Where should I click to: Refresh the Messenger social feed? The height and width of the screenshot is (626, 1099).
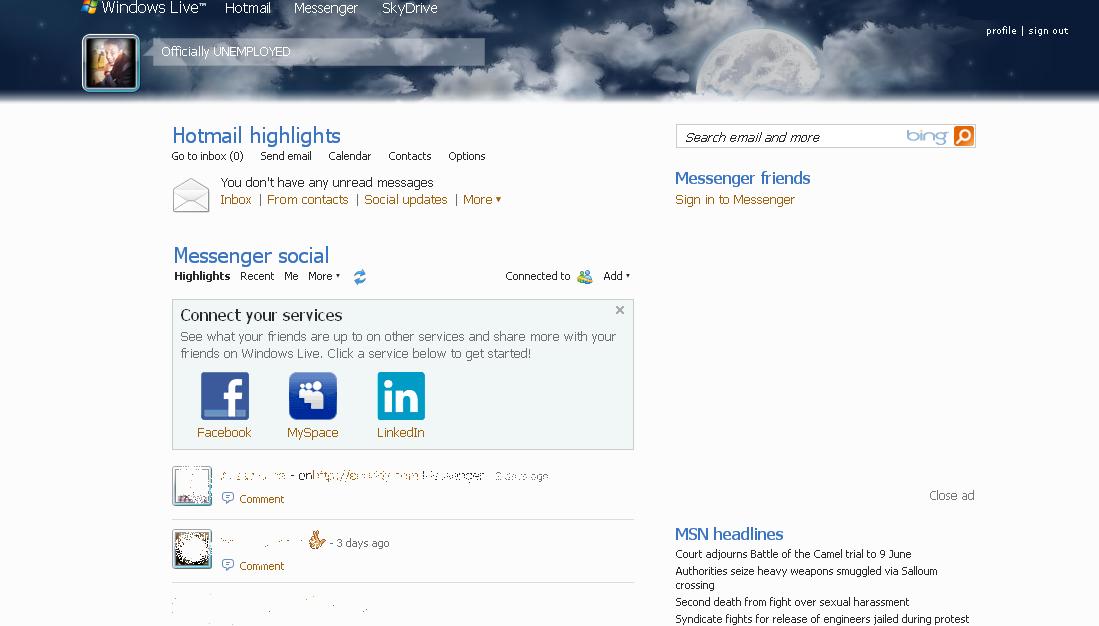click(359, 276)
